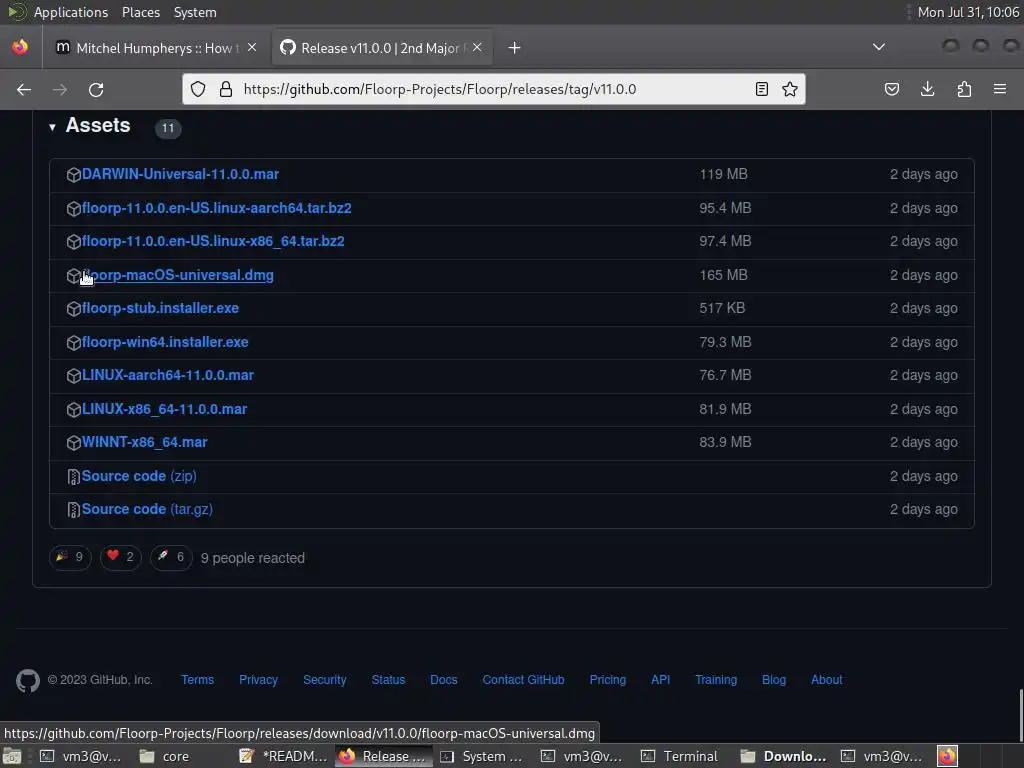Download LINUX-x86_64-11.0.0.mar

pos(164,409)
